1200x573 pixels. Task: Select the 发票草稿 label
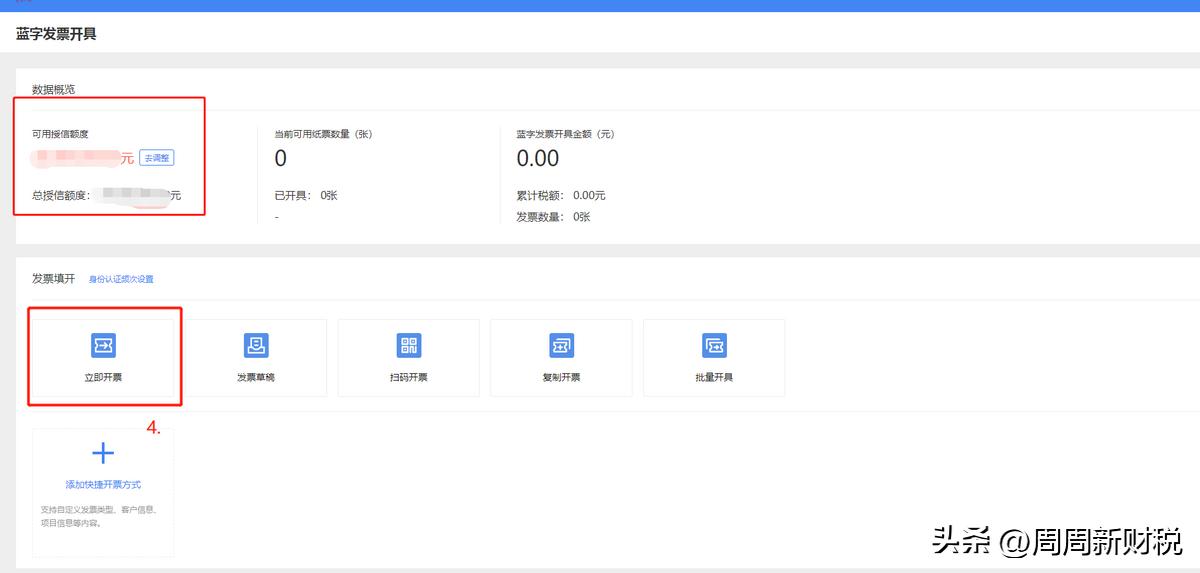256,377
